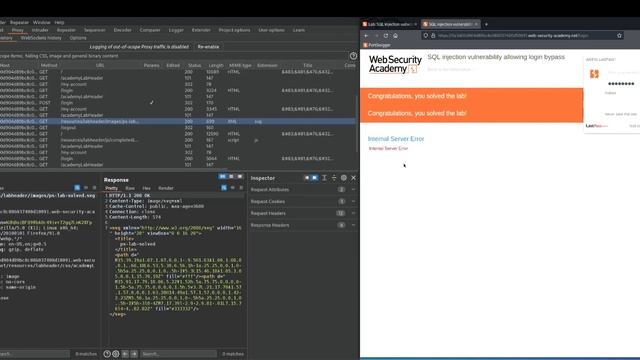The height and width of the screenshot is (360, 640).
Task: Toggle the Request panel pretty-print format icon
Action: pyautogui.click(x=77, y=188)
